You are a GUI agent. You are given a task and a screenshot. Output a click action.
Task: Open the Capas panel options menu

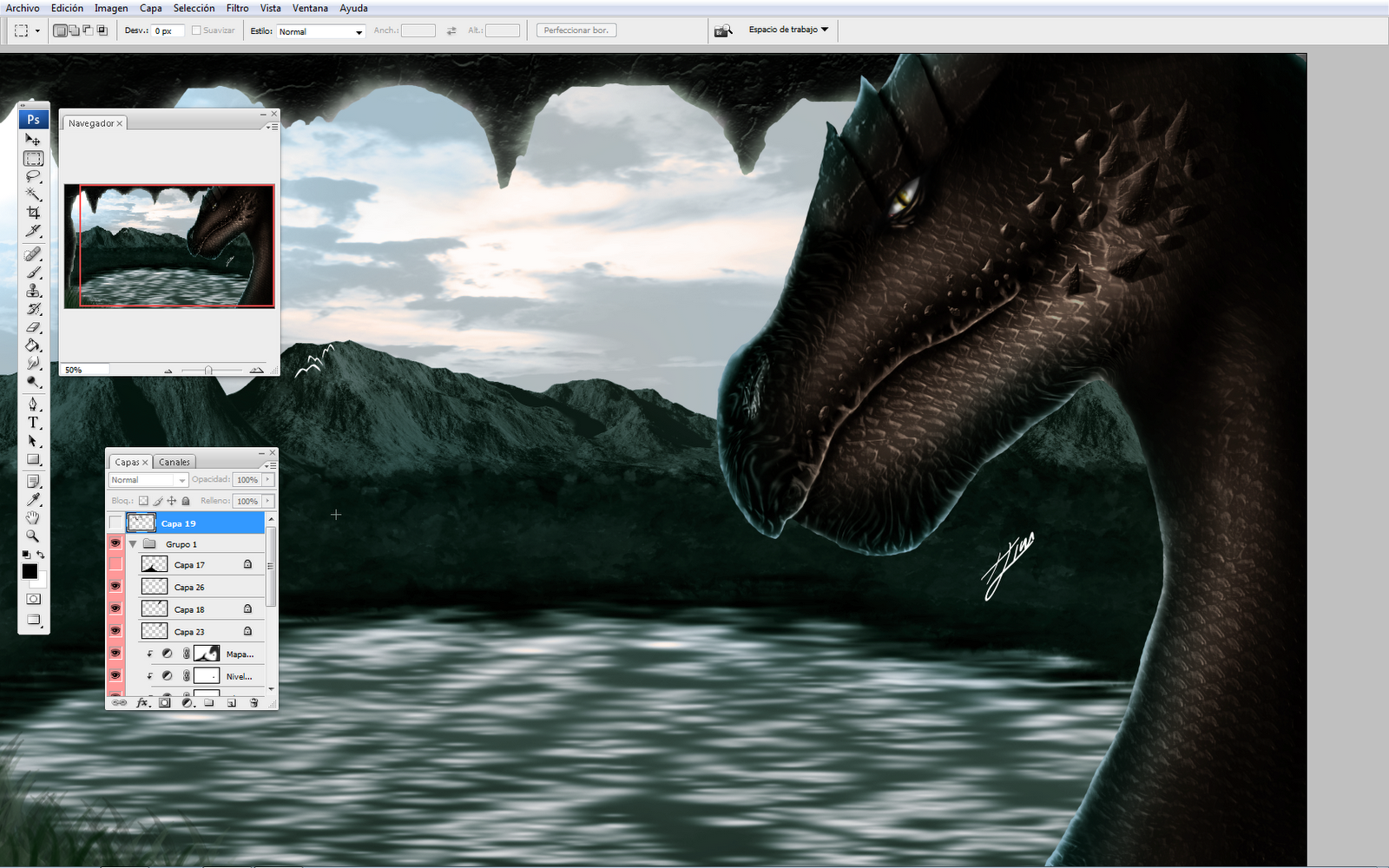[x=271, y=465]
